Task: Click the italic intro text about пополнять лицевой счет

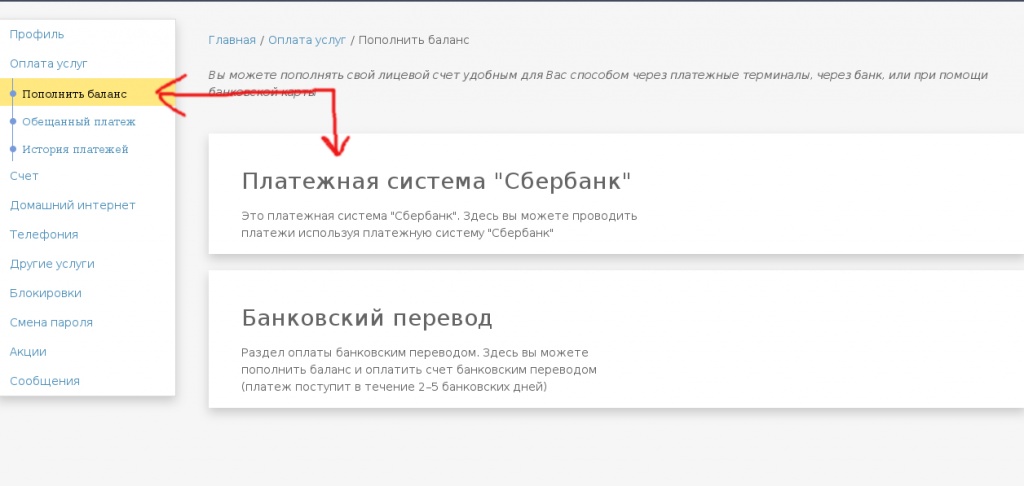Action: (x=598, y=83)
